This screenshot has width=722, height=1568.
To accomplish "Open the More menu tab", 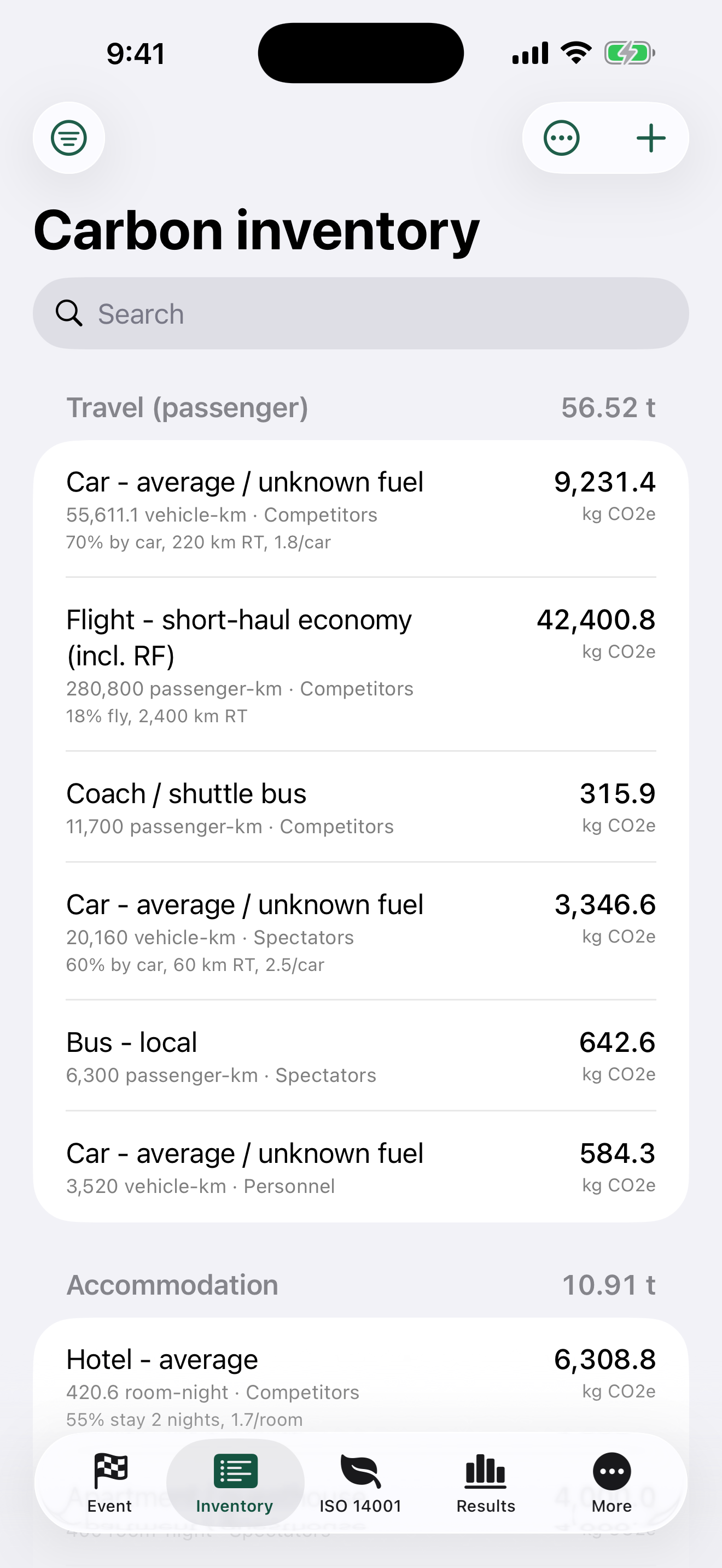I will click(612, 1483).
